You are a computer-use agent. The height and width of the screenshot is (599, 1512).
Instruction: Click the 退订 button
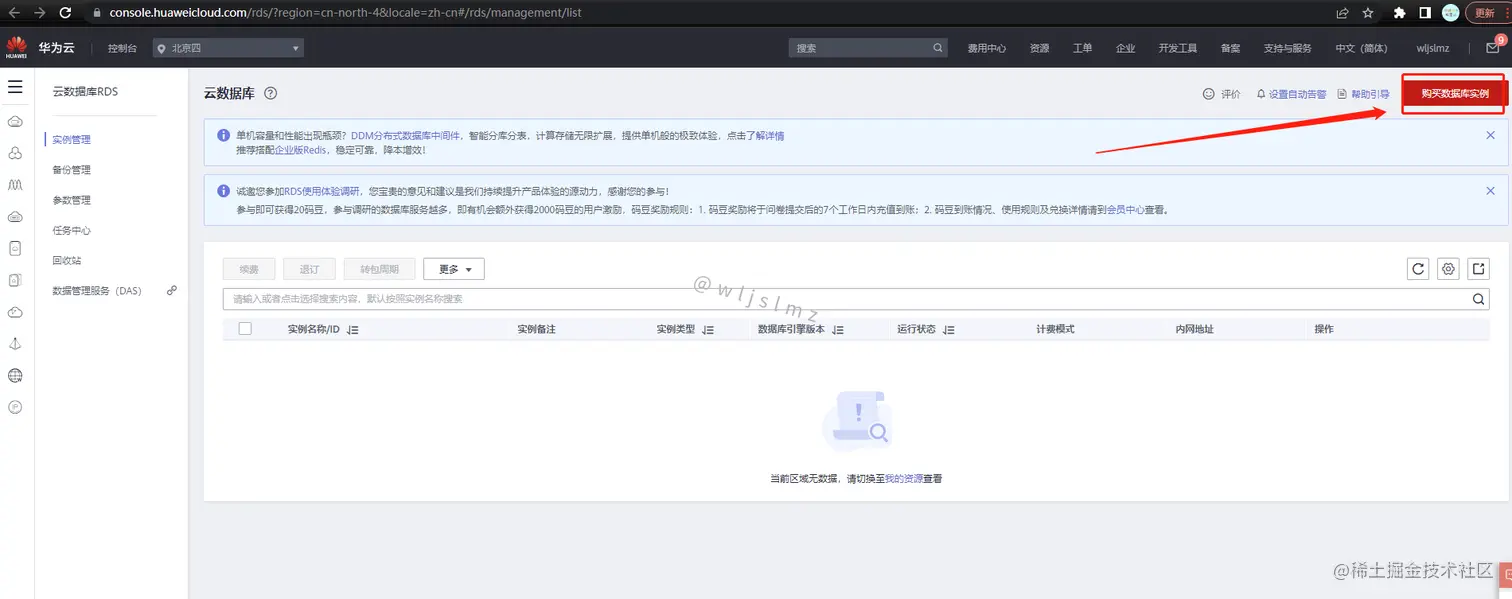click(309, 269)
